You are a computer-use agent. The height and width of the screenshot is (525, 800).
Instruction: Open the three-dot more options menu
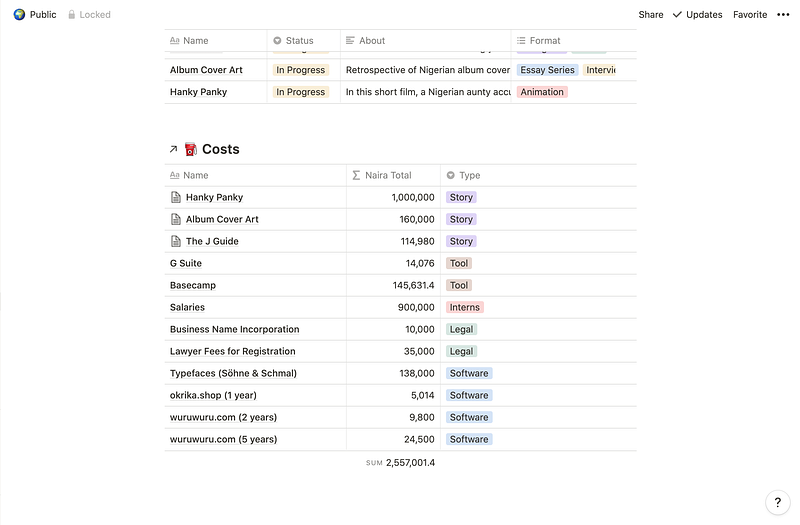pos(783,15)
